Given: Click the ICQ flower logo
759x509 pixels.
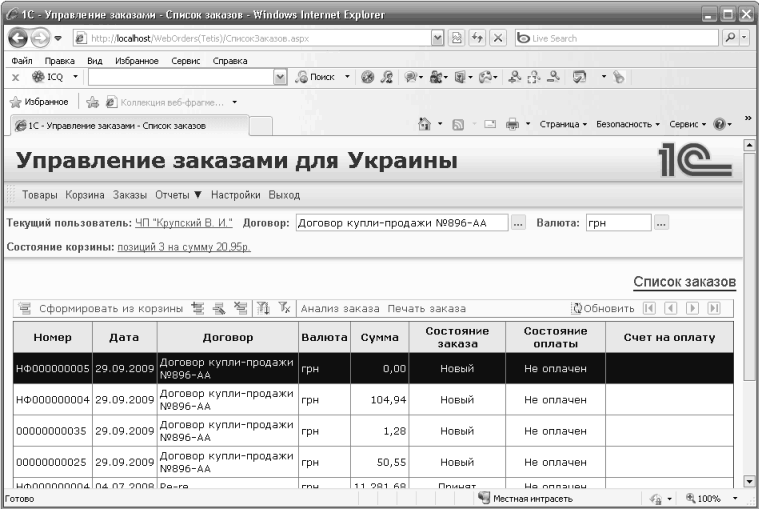Looking at the screenshot, I should [38, 76].
